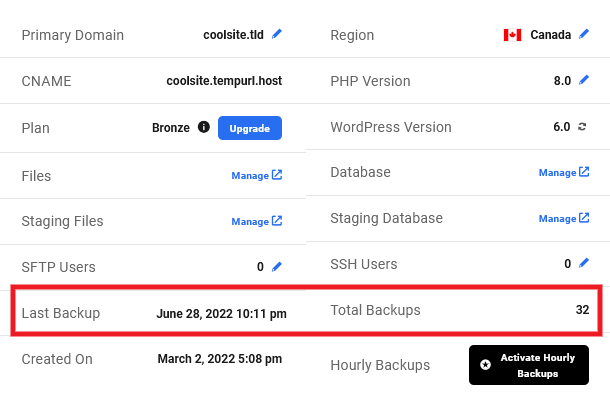Viewport: 610px width, 405px height.
Task: Click PHP version value 8.0
Action: 562,81
